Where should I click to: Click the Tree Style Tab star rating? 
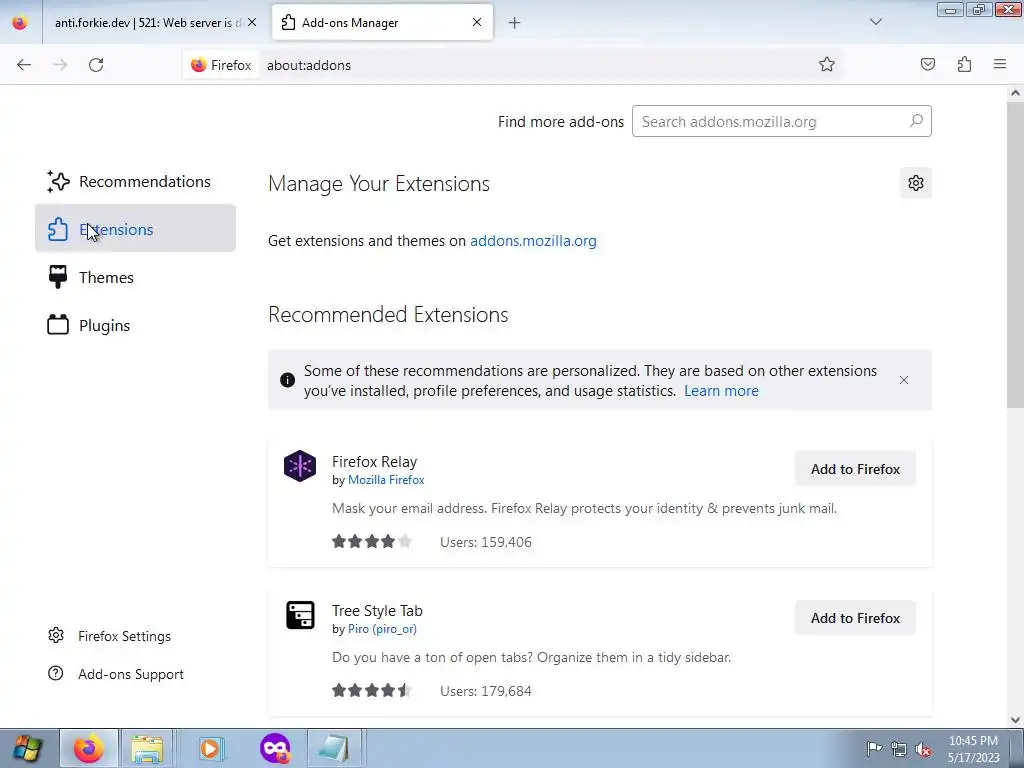tap(372, 690)
